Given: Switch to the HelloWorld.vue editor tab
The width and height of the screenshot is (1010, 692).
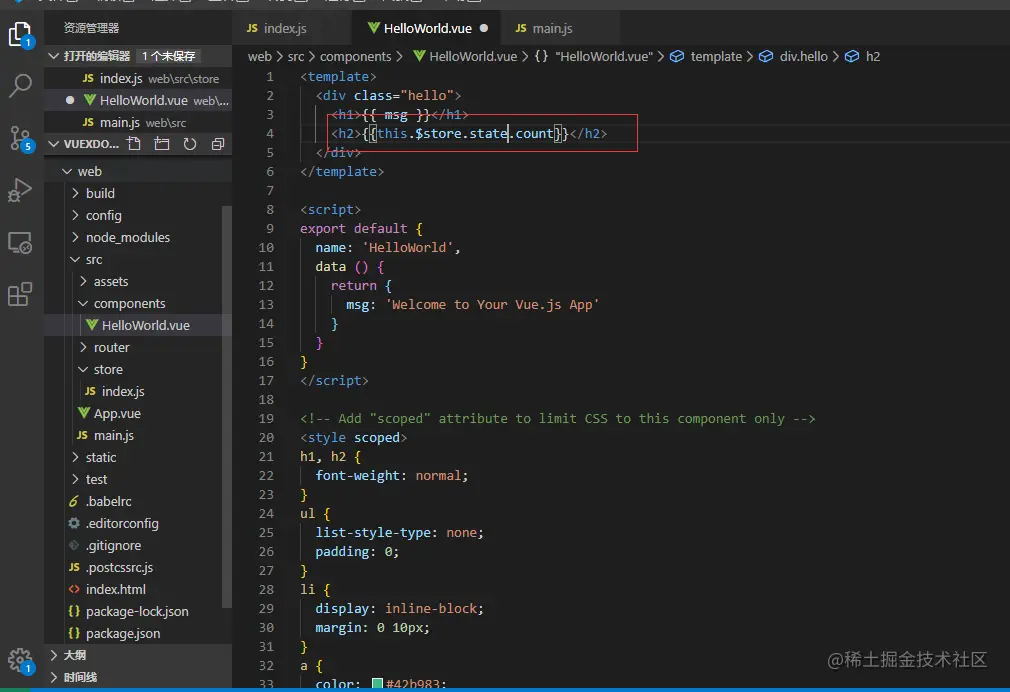Looking at the screenshot, I should 426,28.
